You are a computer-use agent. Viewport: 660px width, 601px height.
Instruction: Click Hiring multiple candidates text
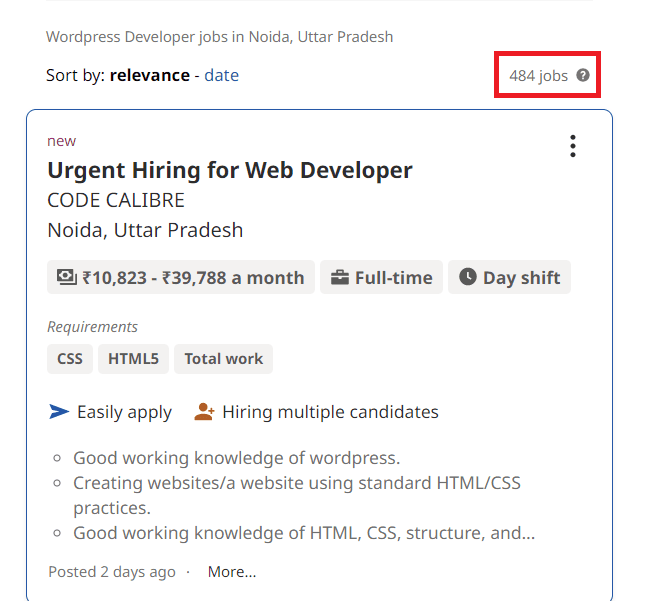point(330,412)
